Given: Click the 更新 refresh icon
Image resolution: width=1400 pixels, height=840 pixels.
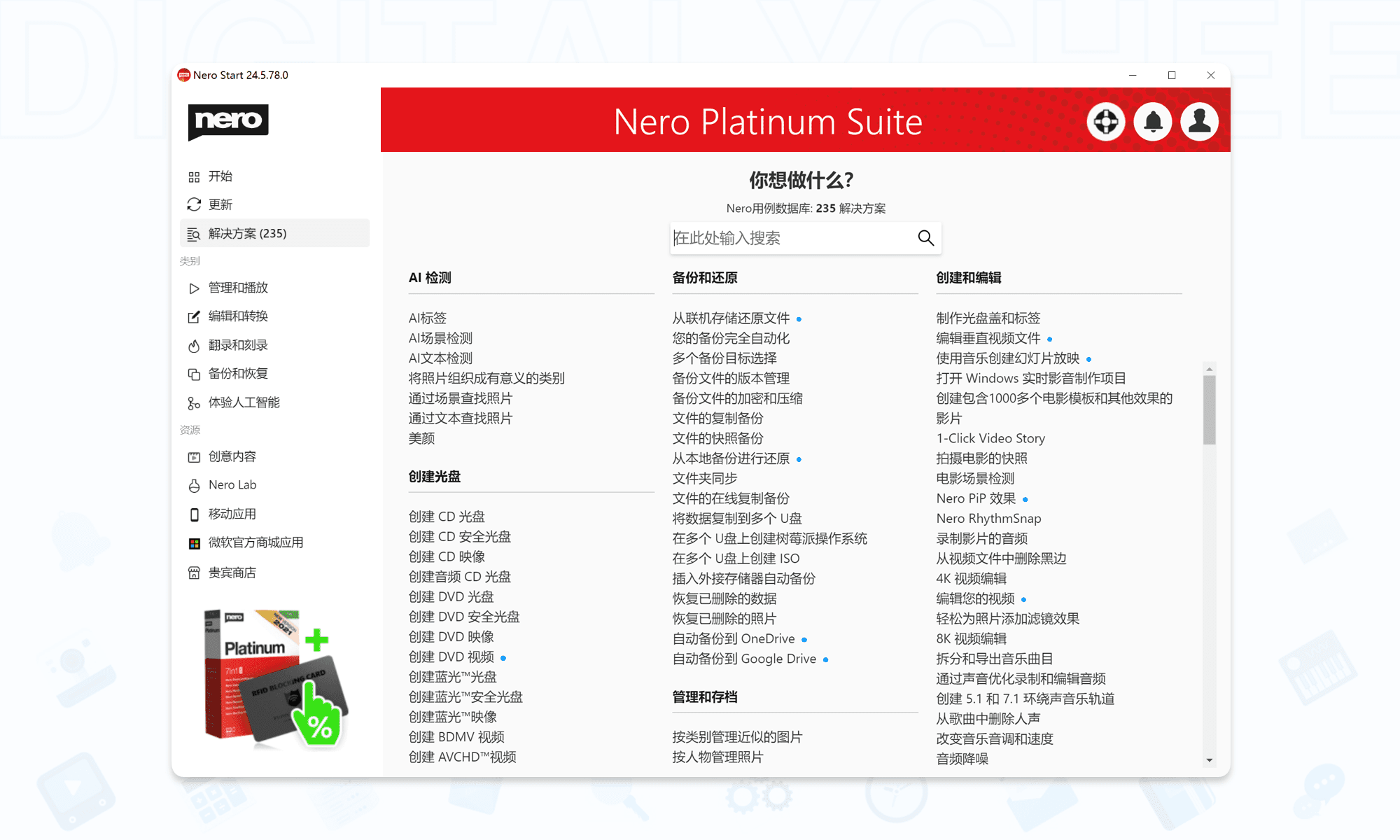Looking at the screenshot, I should tap(194, 204).
